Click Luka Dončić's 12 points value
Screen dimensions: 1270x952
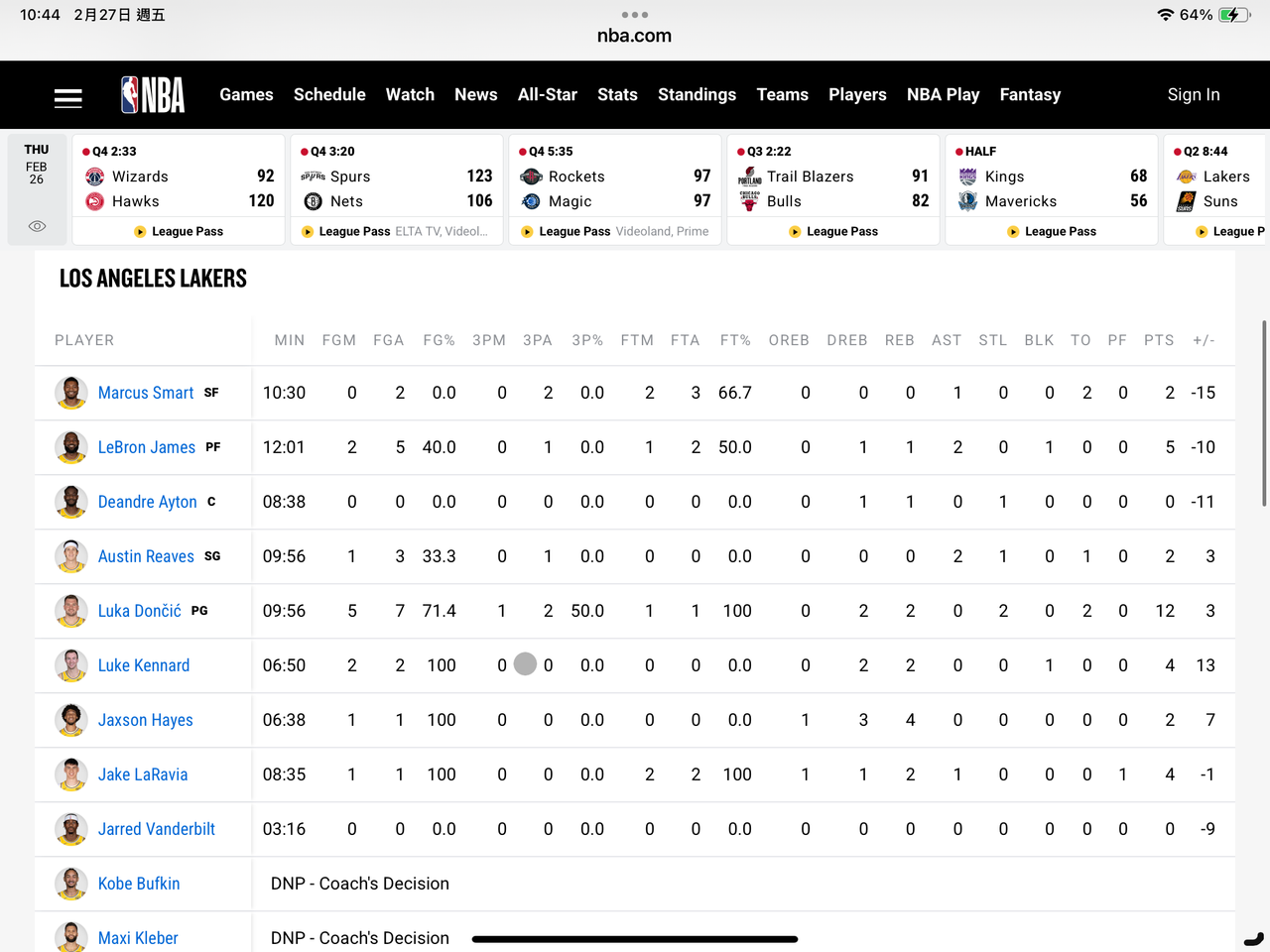click(x=1165, y=611)
